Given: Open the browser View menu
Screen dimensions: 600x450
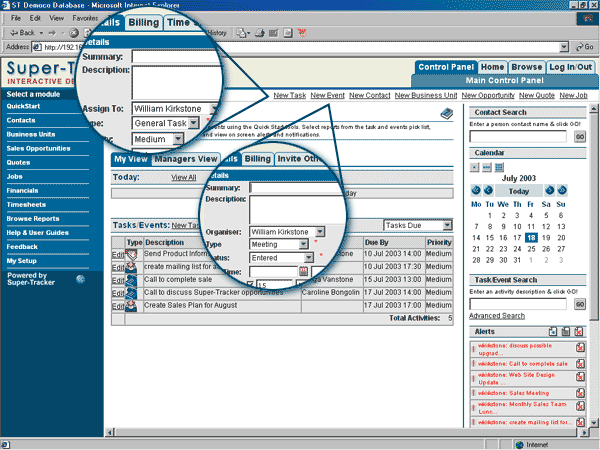Looking at the screenshot, I should click(x=56, y=18).
